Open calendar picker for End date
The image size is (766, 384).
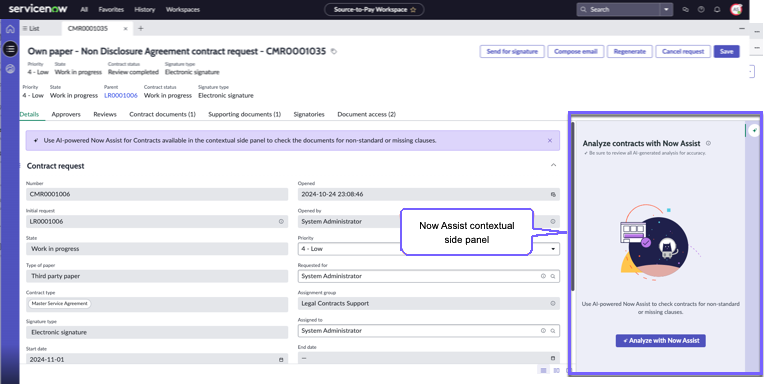click(x=553, y=358)
